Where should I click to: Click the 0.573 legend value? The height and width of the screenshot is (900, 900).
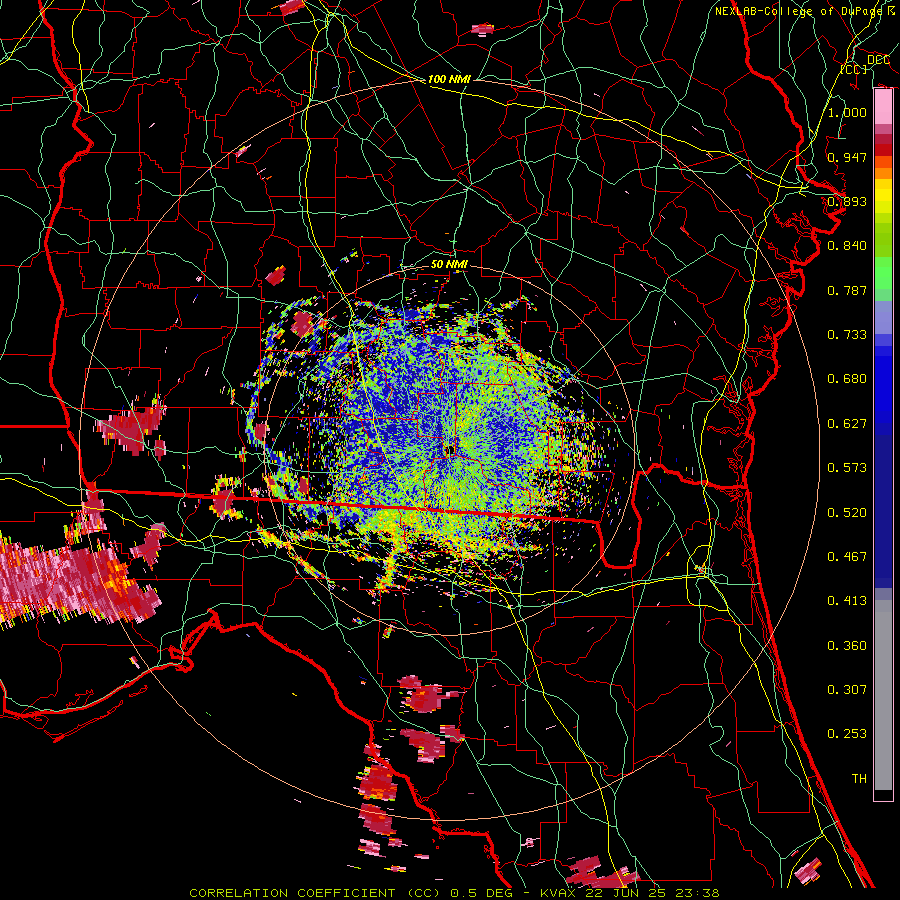[x=847, y=468]
